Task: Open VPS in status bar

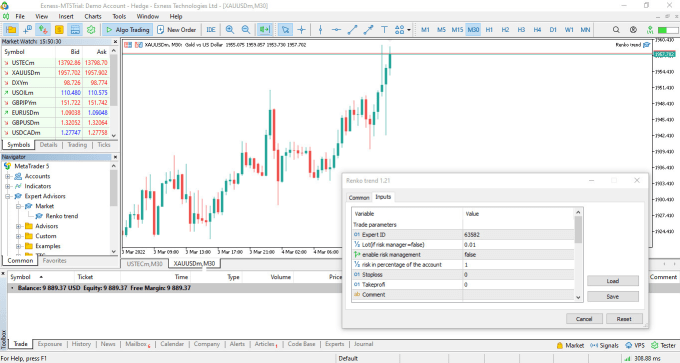Action: pos(635,345)
